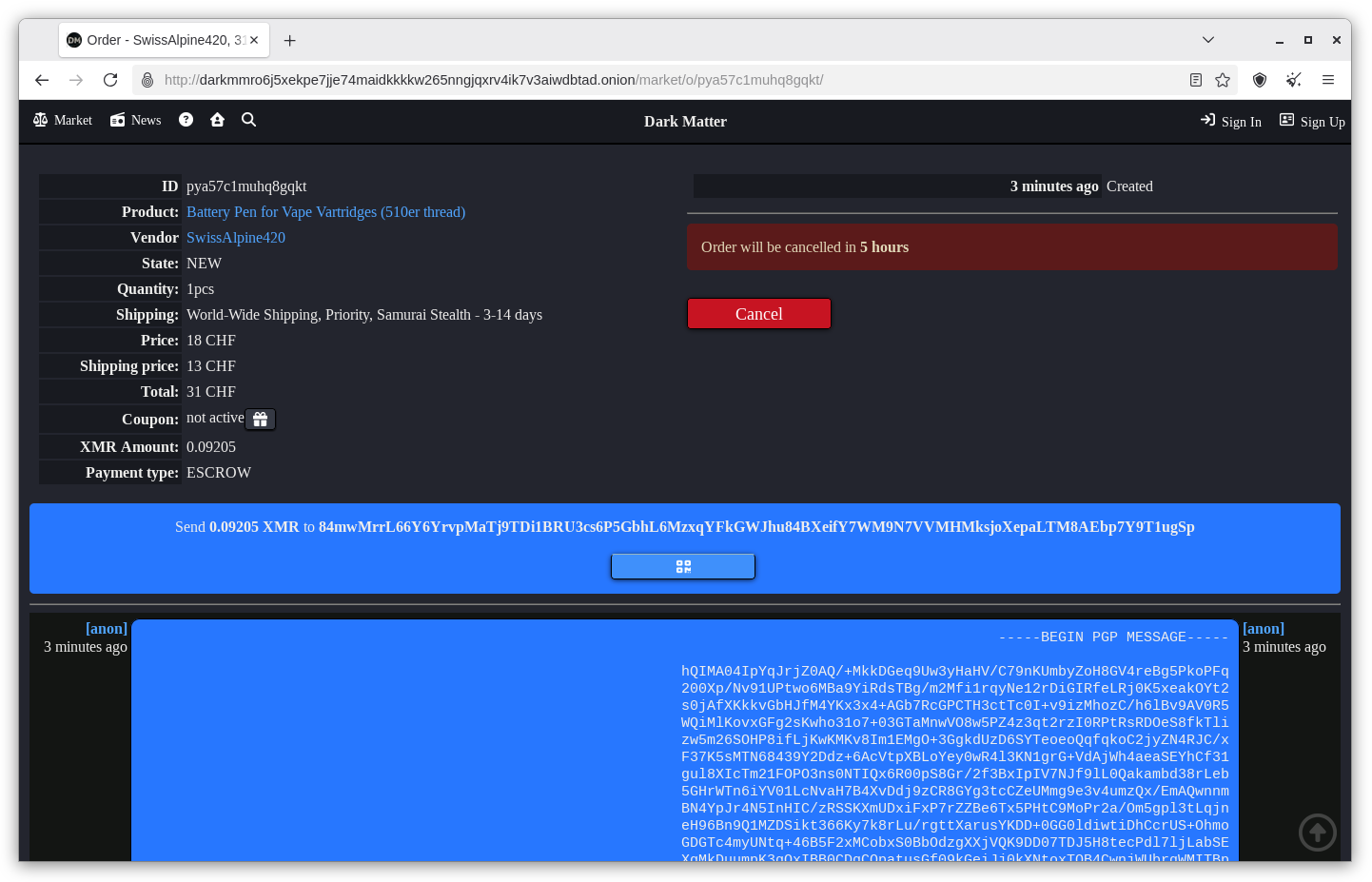Click the search magnifier icon

coord(248,120)
